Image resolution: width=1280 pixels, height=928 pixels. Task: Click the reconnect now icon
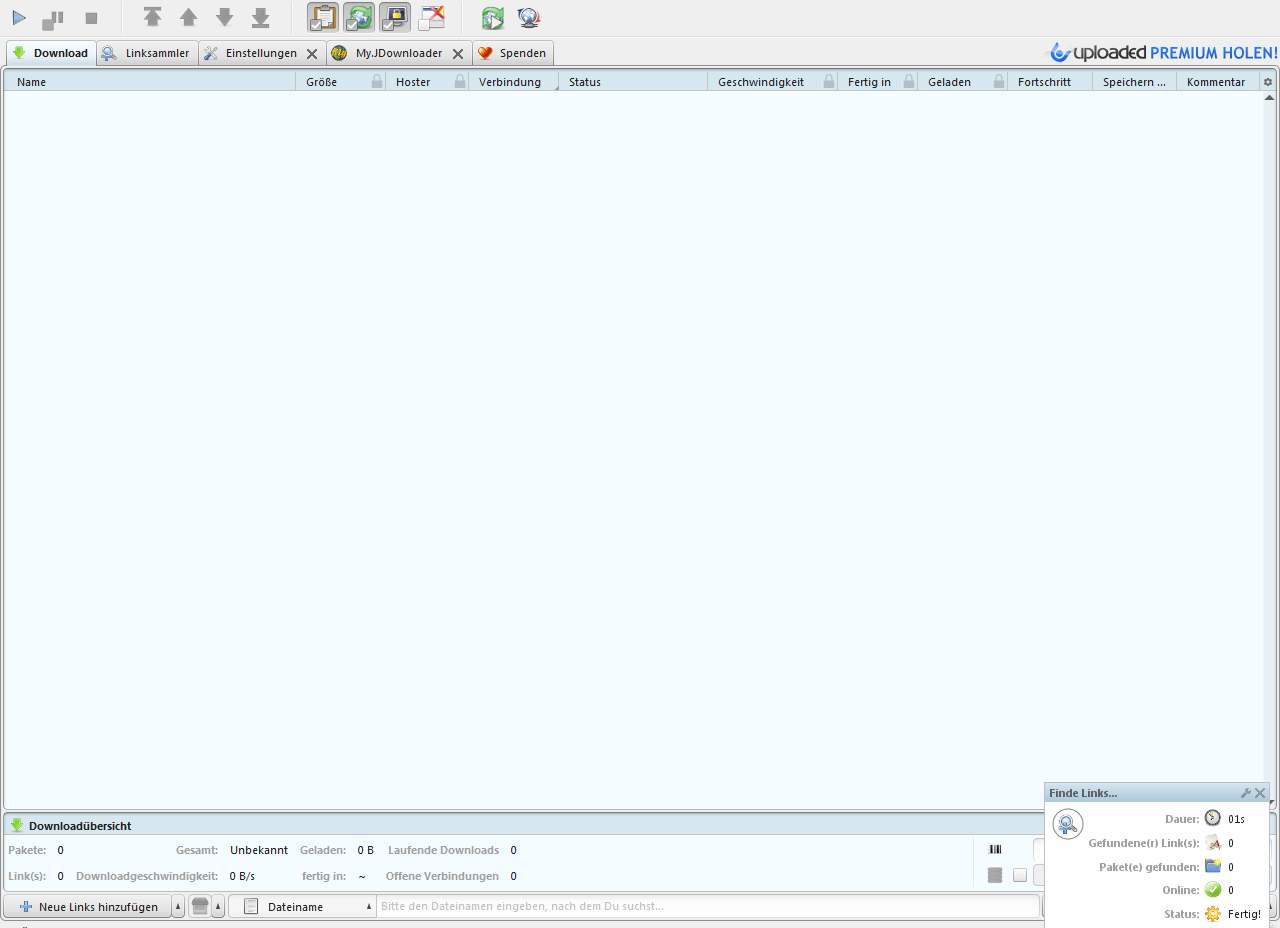point(492,18)
